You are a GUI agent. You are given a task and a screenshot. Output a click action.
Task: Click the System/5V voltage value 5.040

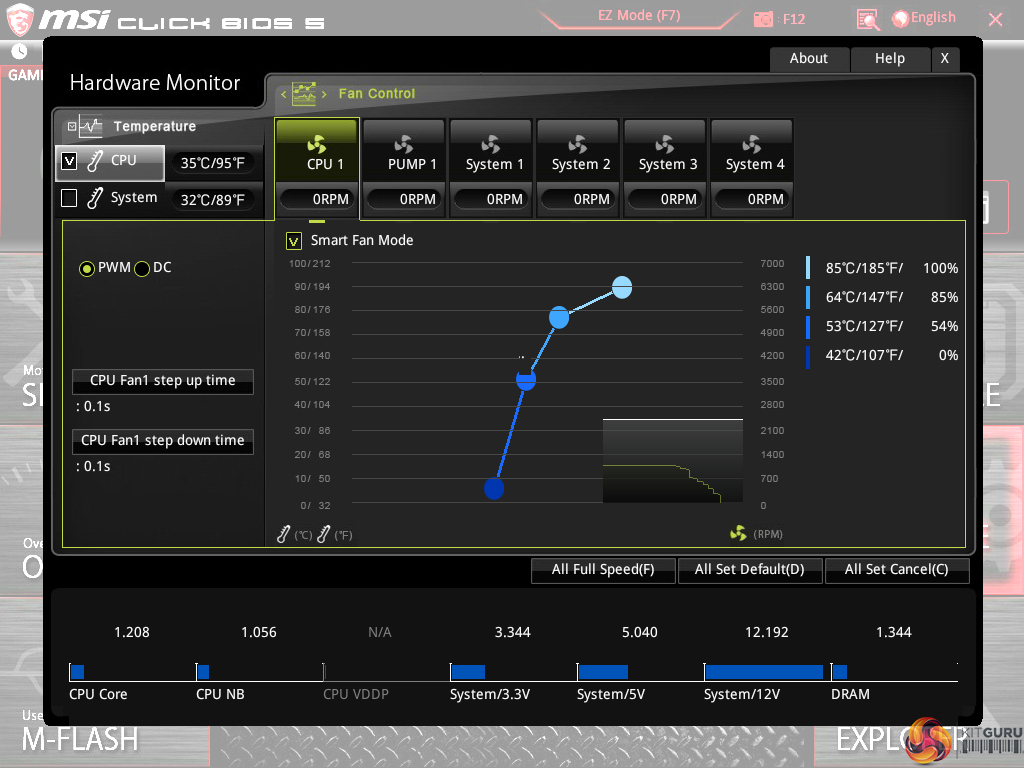pyautogui.click(x=639, y=633)
